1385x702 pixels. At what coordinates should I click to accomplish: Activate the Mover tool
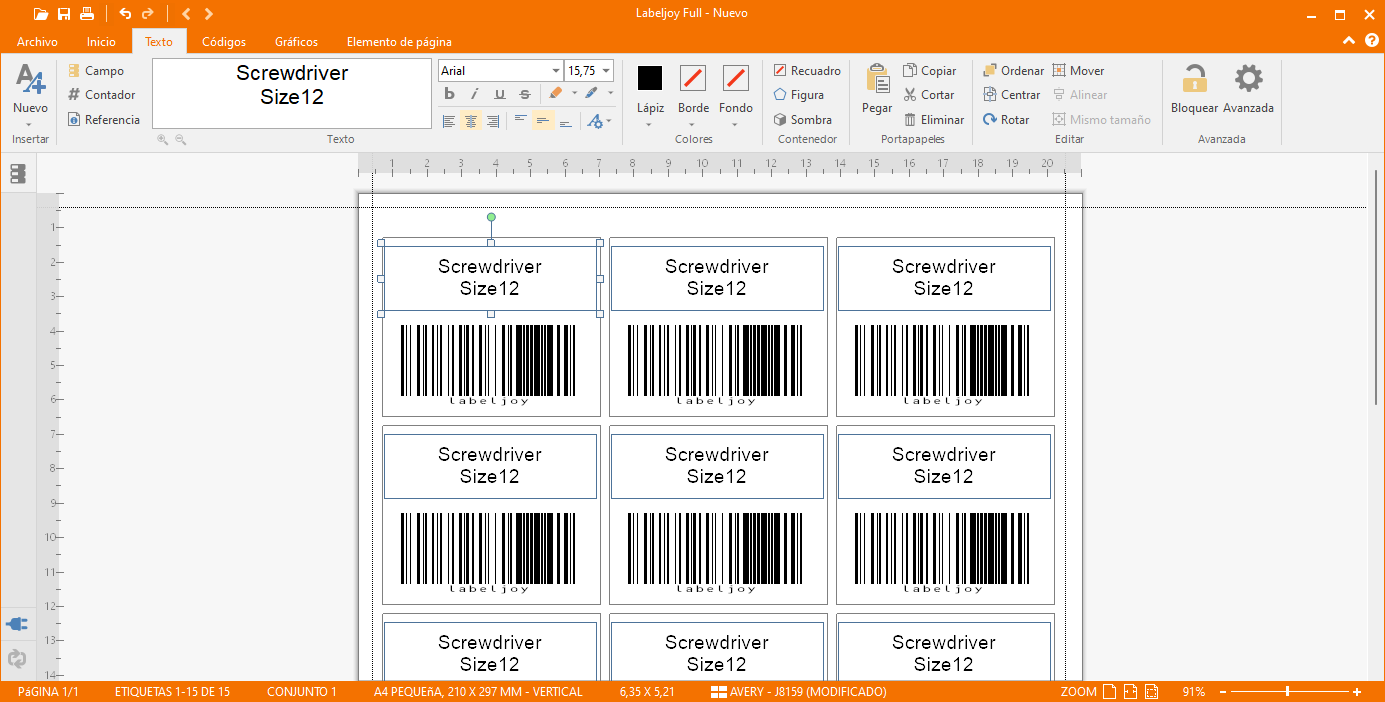coord(1078,71)
